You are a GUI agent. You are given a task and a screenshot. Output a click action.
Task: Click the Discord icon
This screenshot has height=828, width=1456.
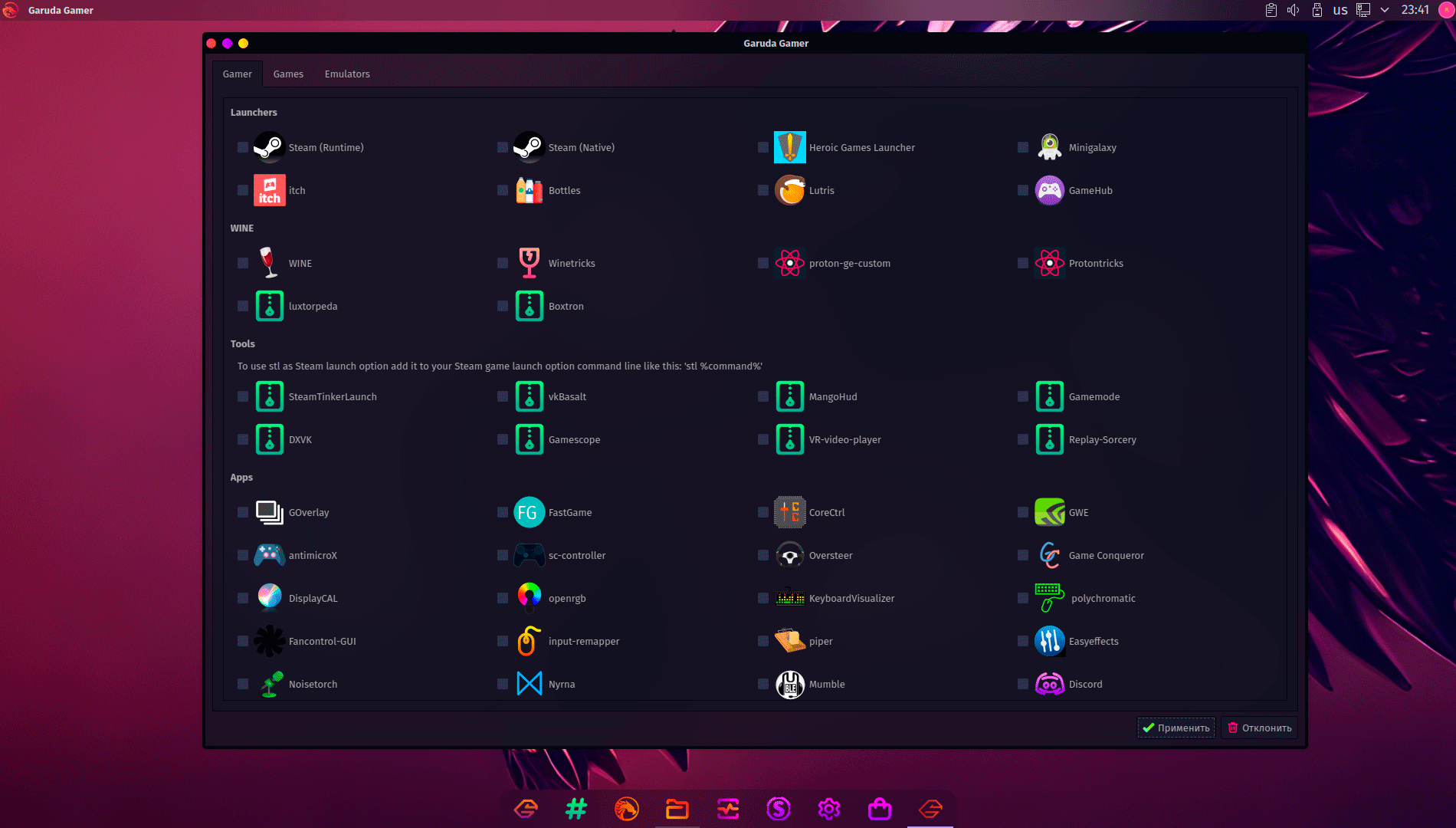pyautogui.click(x=1049, y=684)
